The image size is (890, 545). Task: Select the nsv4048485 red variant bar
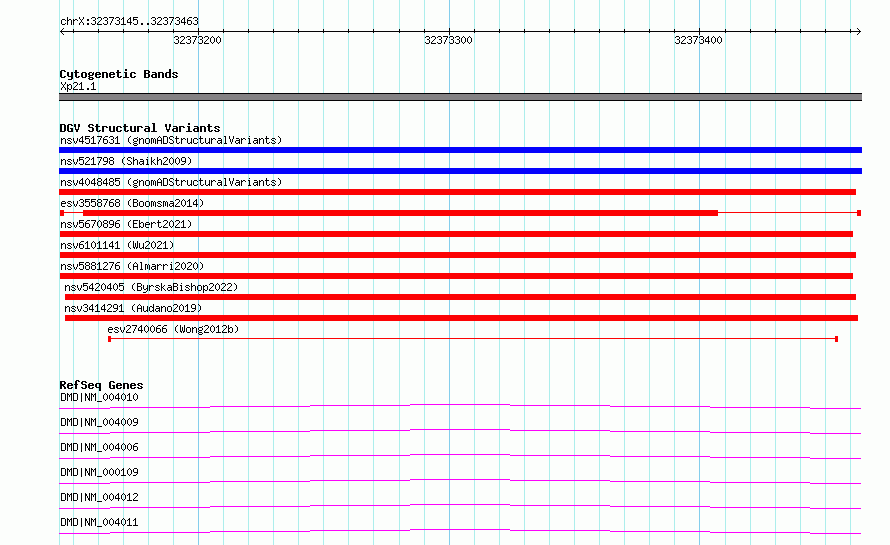tap(457, 192)
